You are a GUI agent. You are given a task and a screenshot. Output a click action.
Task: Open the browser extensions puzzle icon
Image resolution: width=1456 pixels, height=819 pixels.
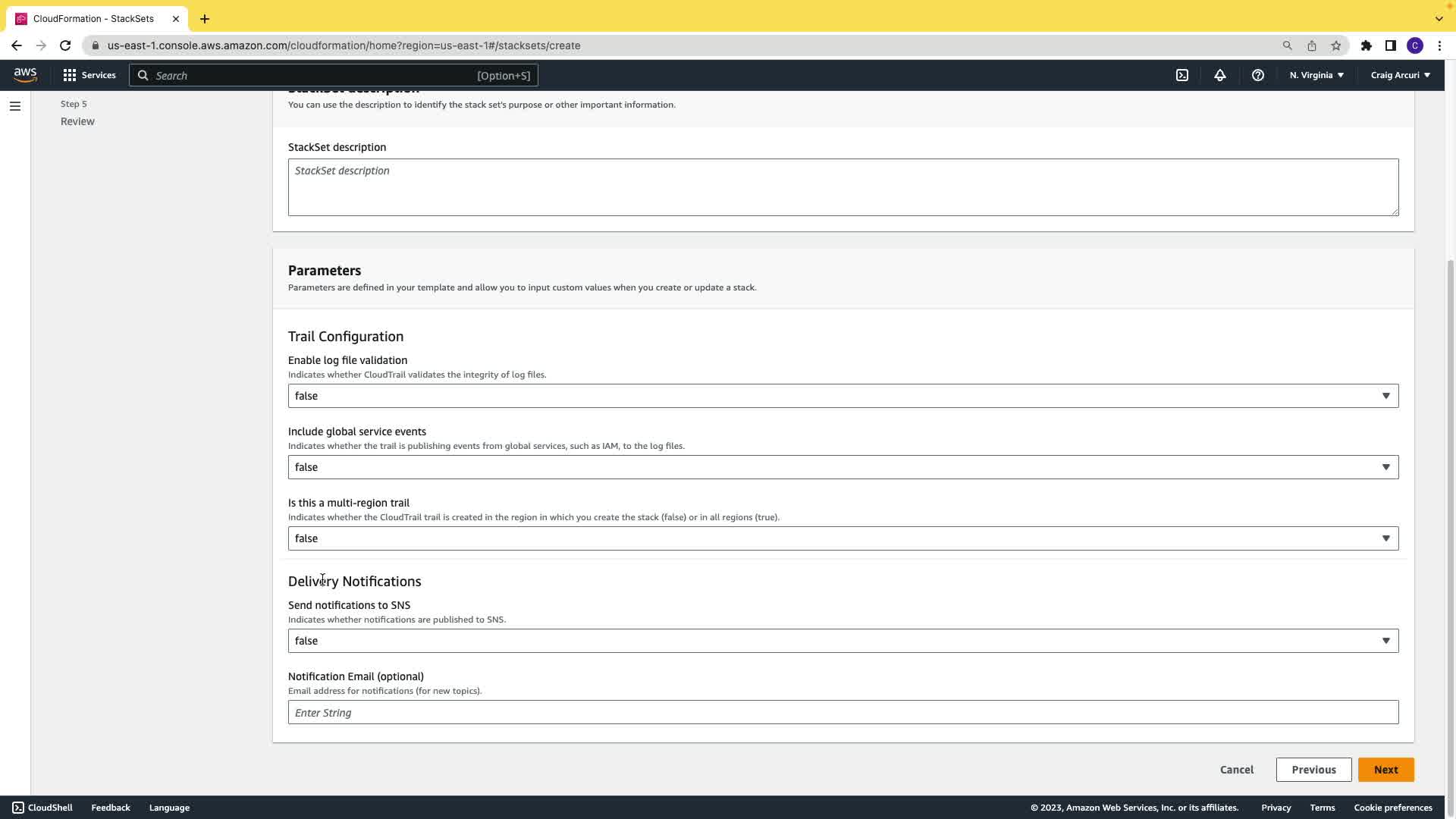pos(1367,45)
